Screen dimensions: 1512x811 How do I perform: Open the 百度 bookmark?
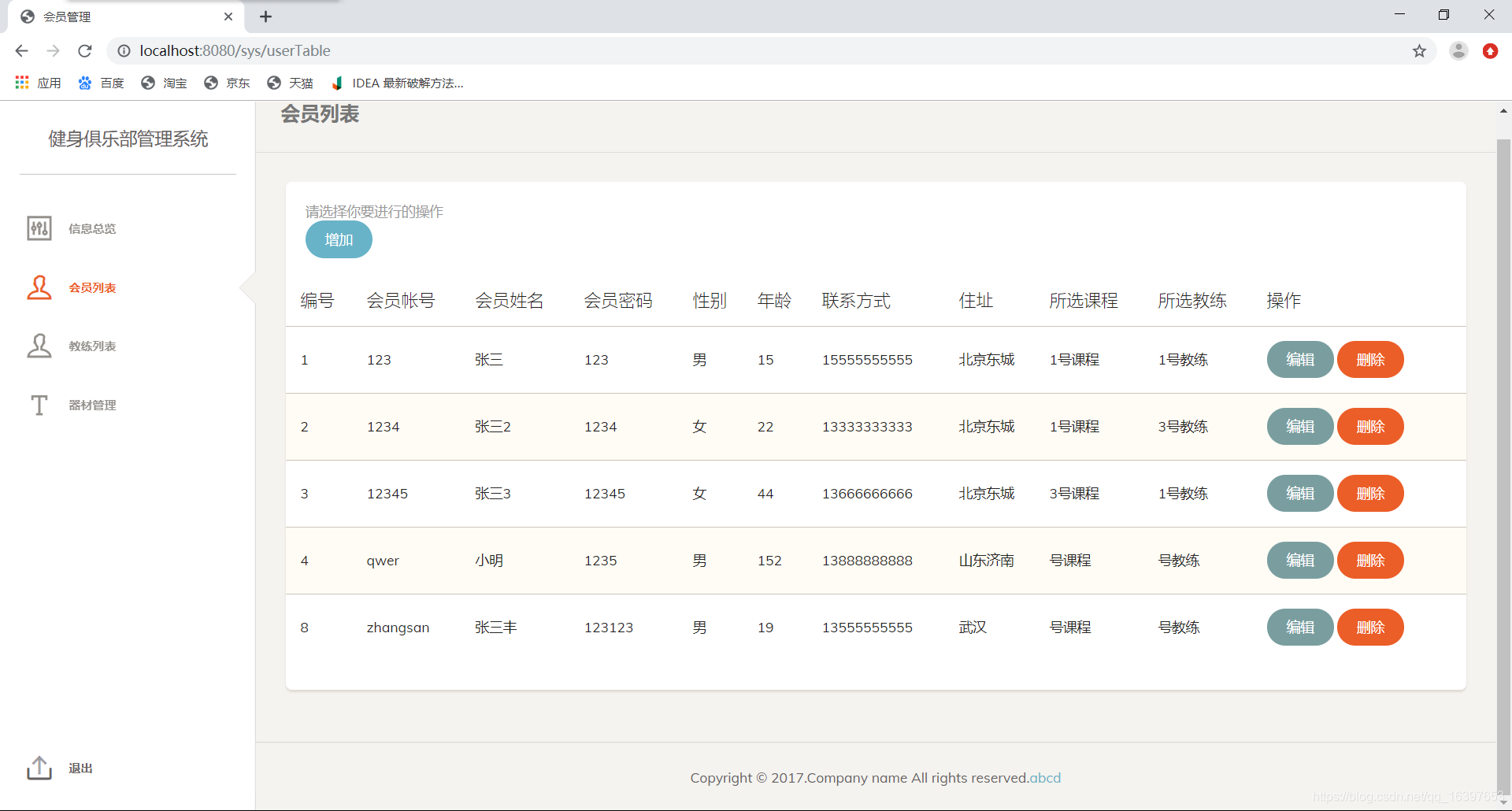pos(101,83)
